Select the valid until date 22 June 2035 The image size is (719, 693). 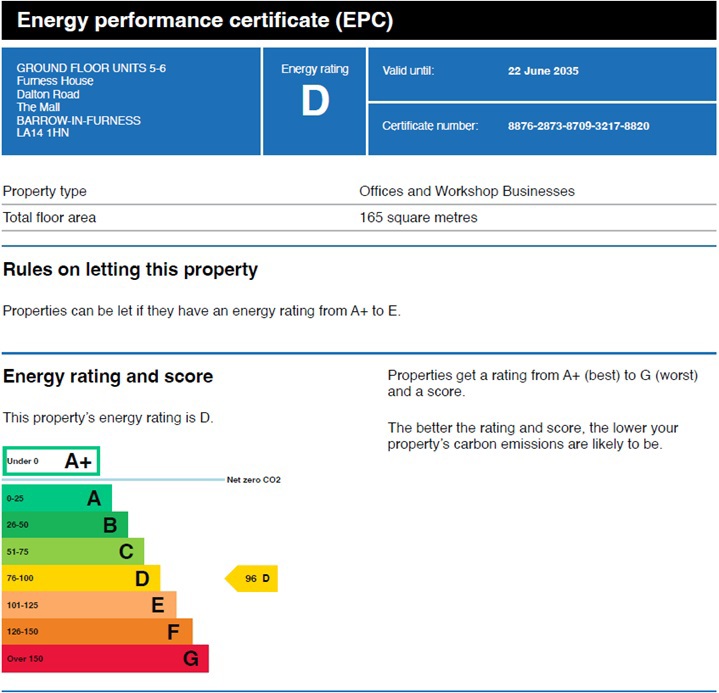point(543,71)
